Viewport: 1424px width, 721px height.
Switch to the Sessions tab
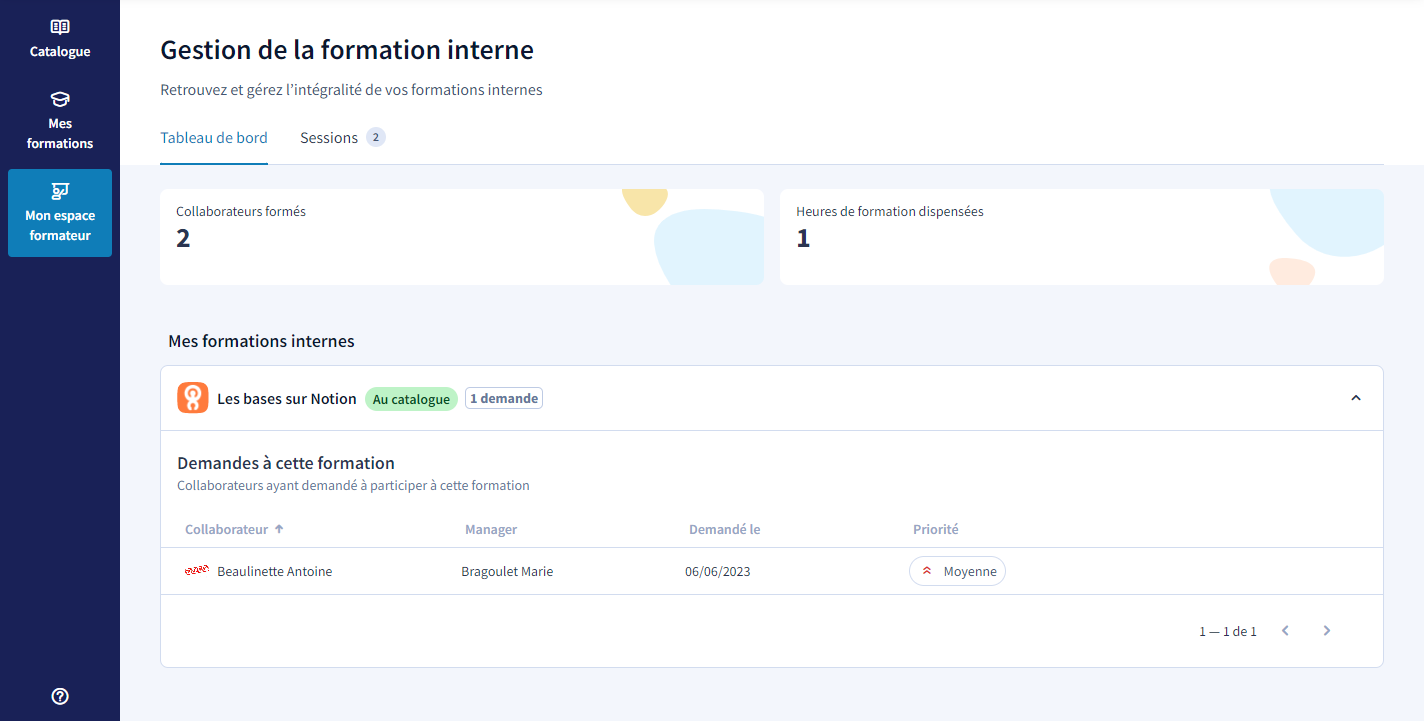[x=329, y=138]
